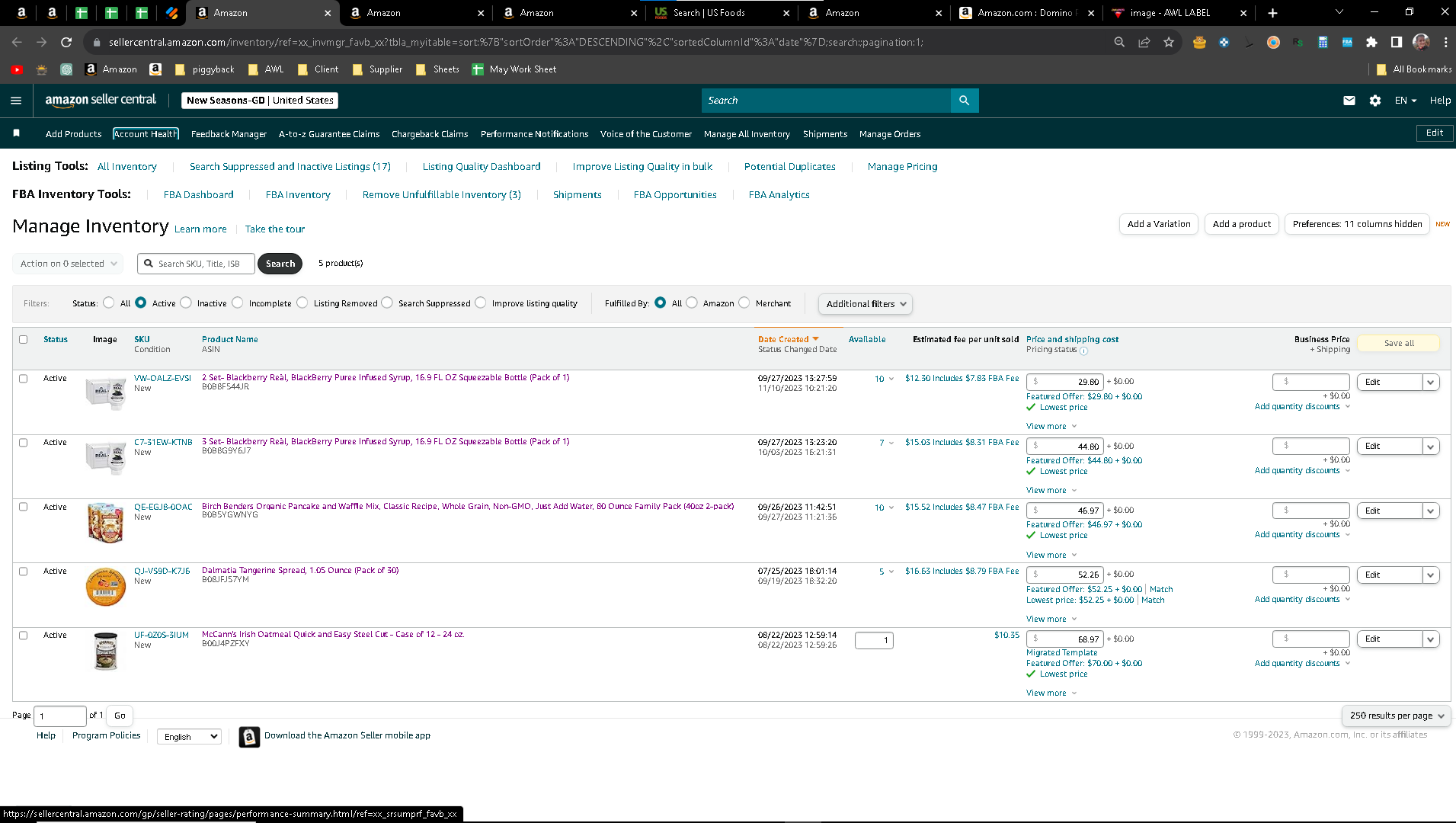Open Manage Orders in the nav bar
The width and height of the screenshot is (1456, 823).
pos(890,134)
